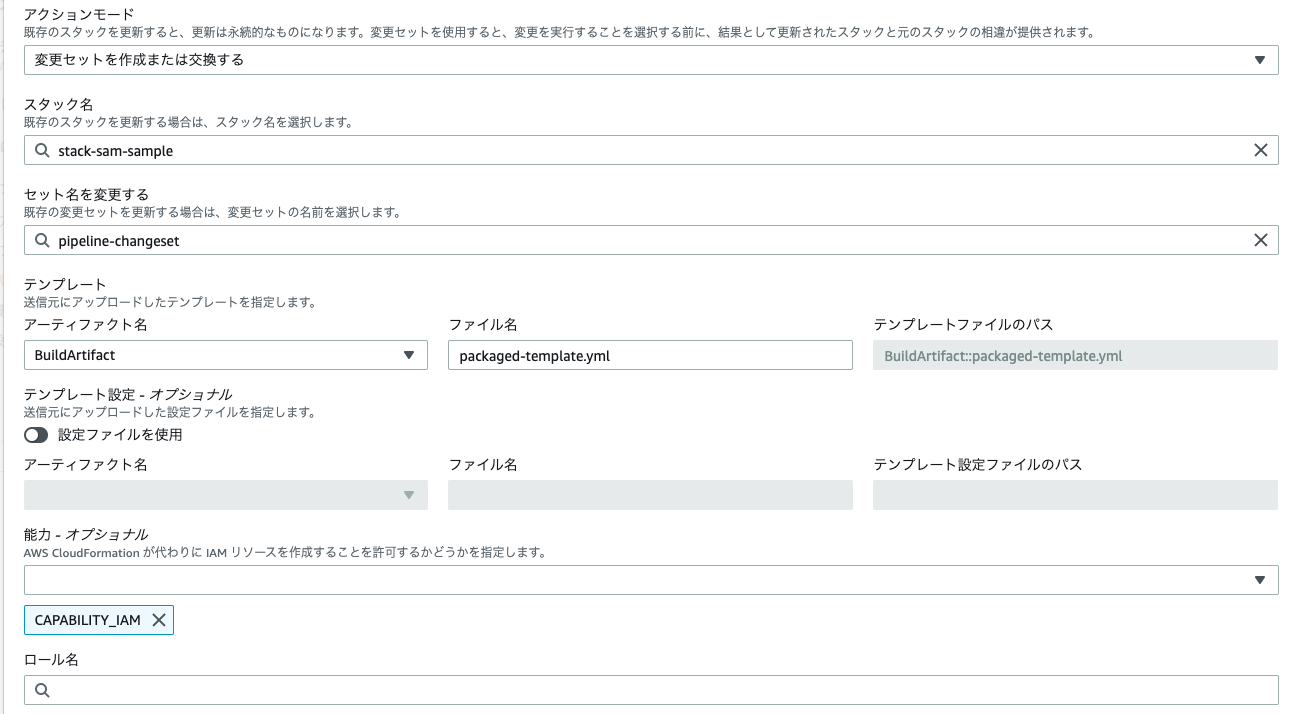Toggle the configuration file switch off and on
This screenshot has height=714, width=1299.
pyautogui.click(x=35, y=434)
